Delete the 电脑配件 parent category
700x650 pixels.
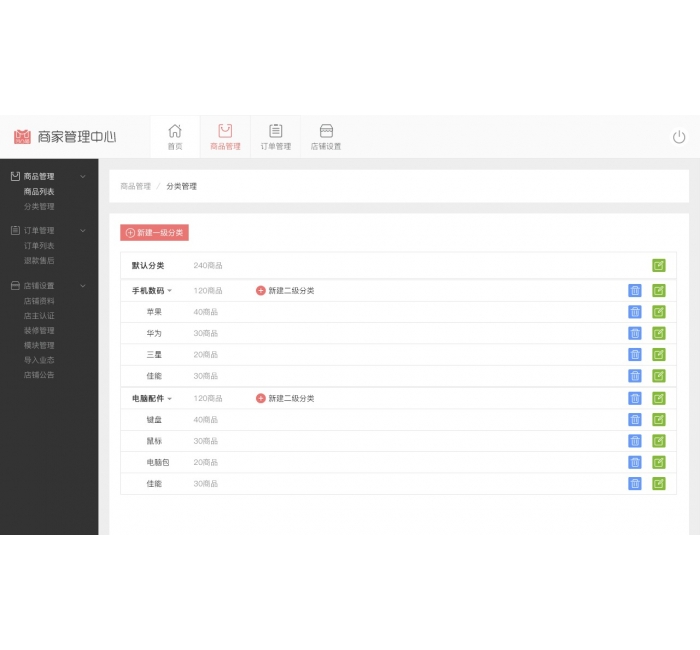(635, 398)
